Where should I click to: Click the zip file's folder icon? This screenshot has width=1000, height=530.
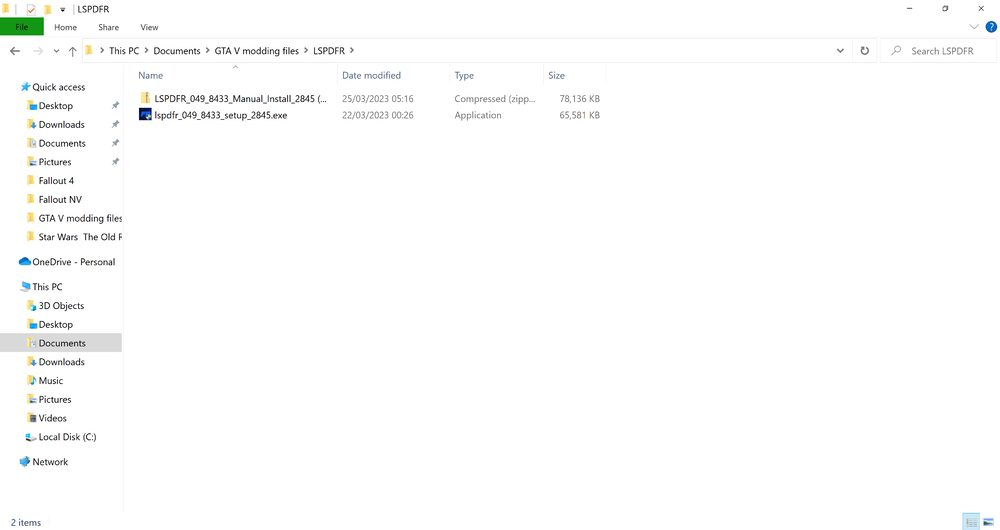tap(145, 98)
